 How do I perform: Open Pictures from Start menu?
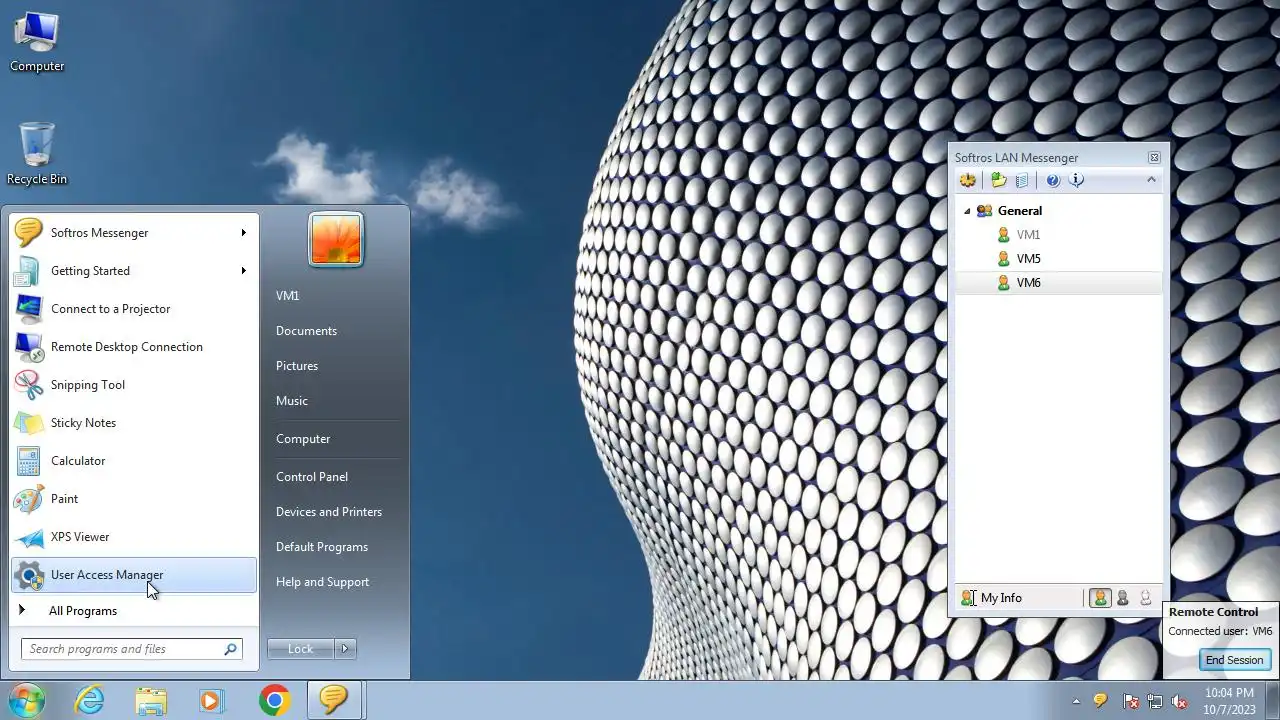pyautogui.click(x=297, y=366)
